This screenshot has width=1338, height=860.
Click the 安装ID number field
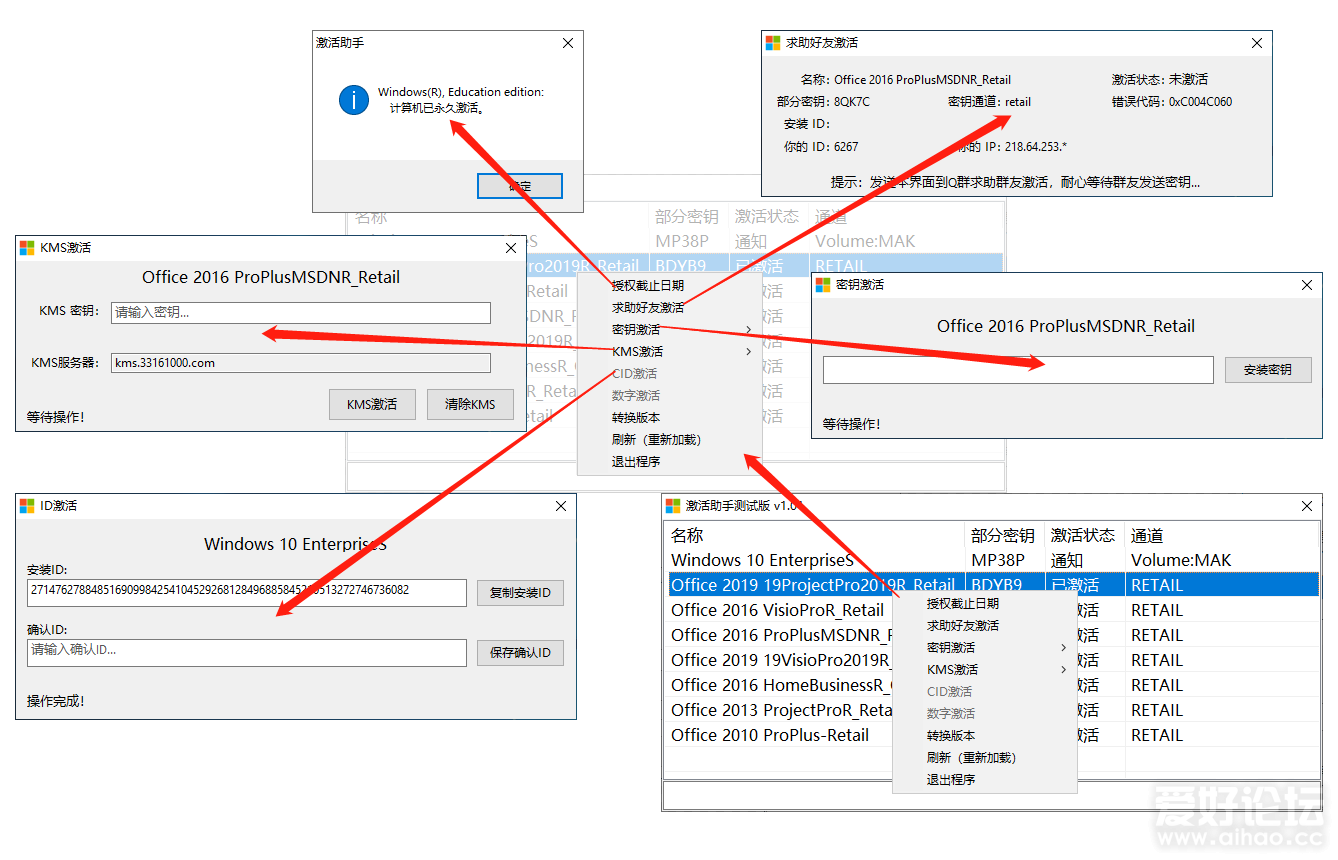(247, 593)
